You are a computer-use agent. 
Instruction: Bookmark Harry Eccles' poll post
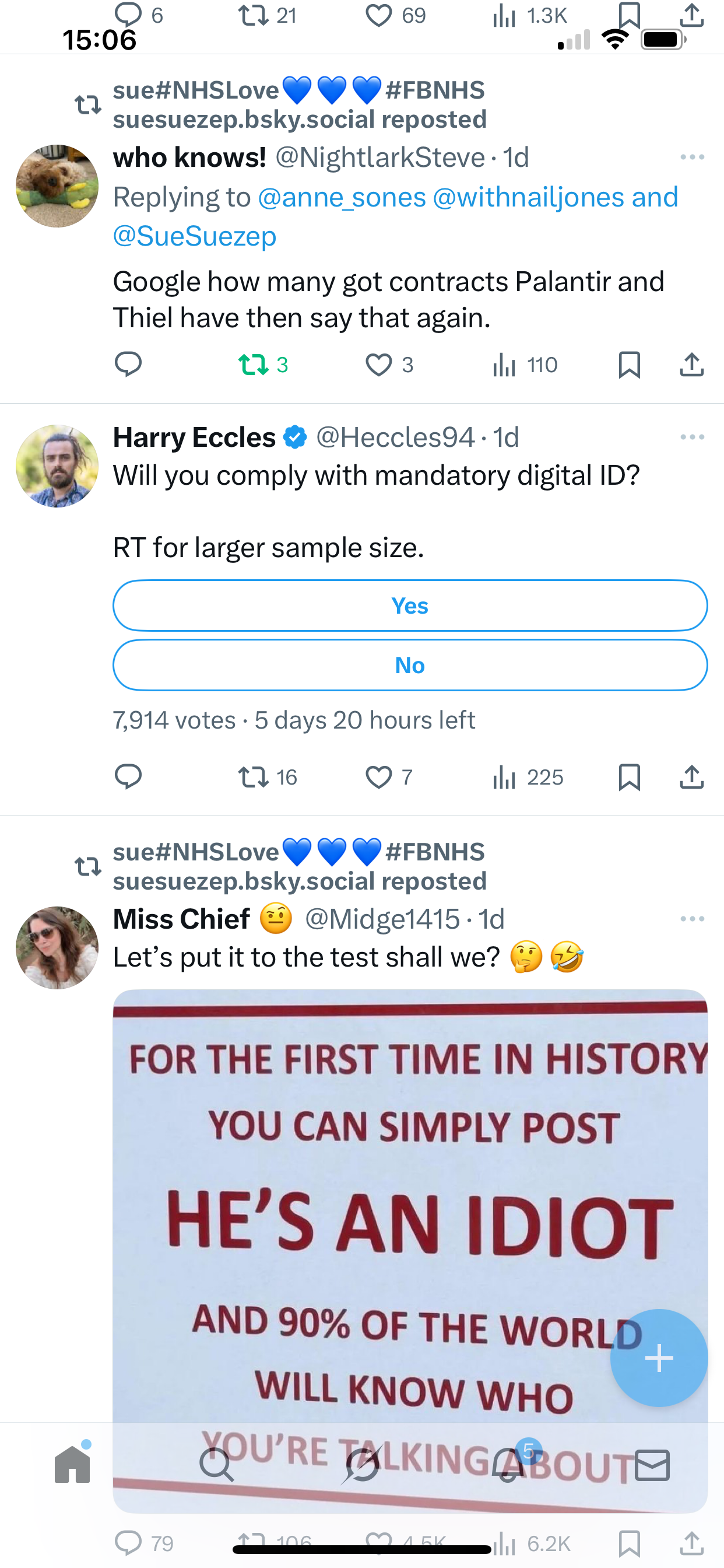(629, 778)
